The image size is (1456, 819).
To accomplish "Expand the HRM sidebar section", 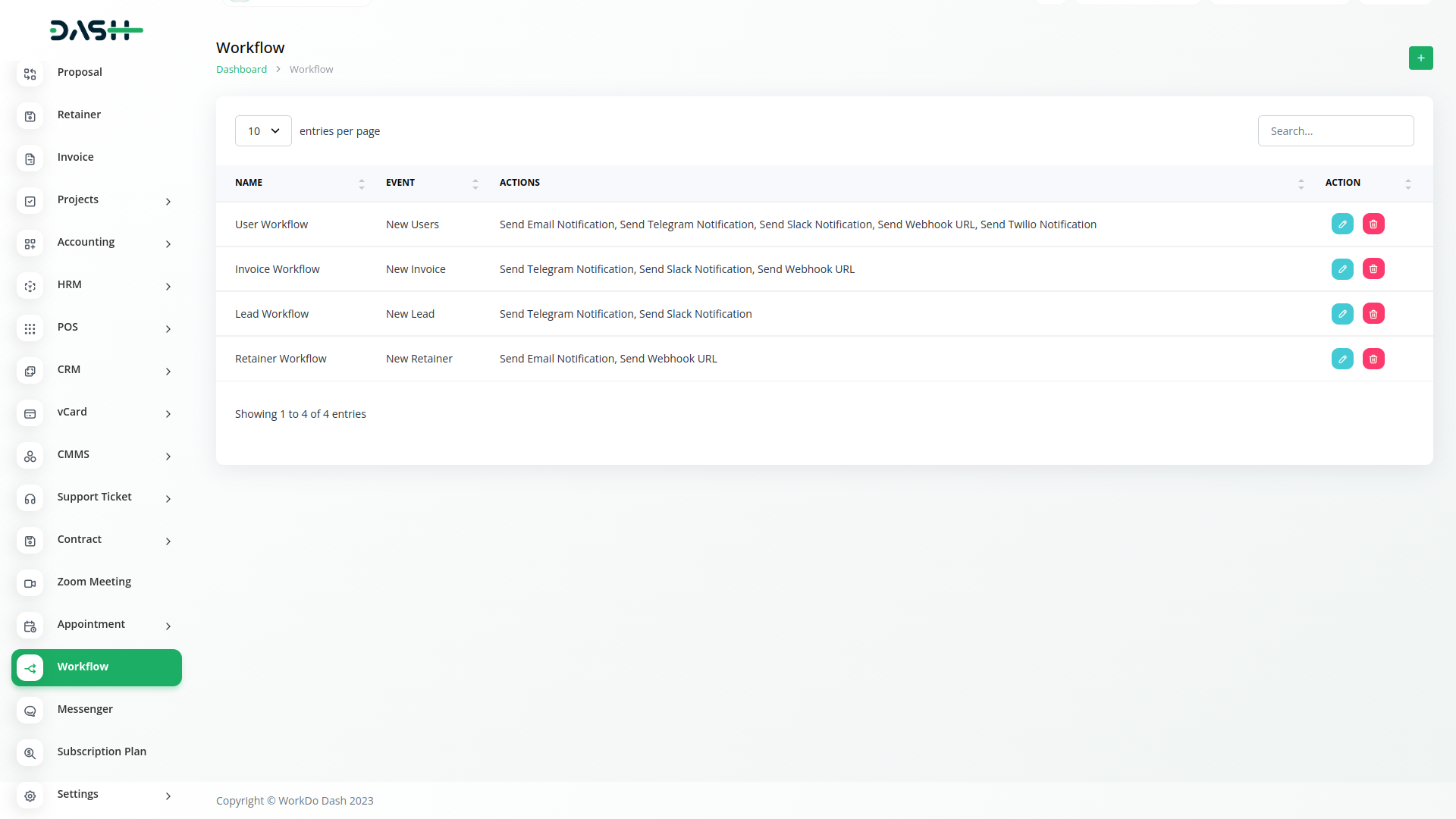I will pos(168,286).
